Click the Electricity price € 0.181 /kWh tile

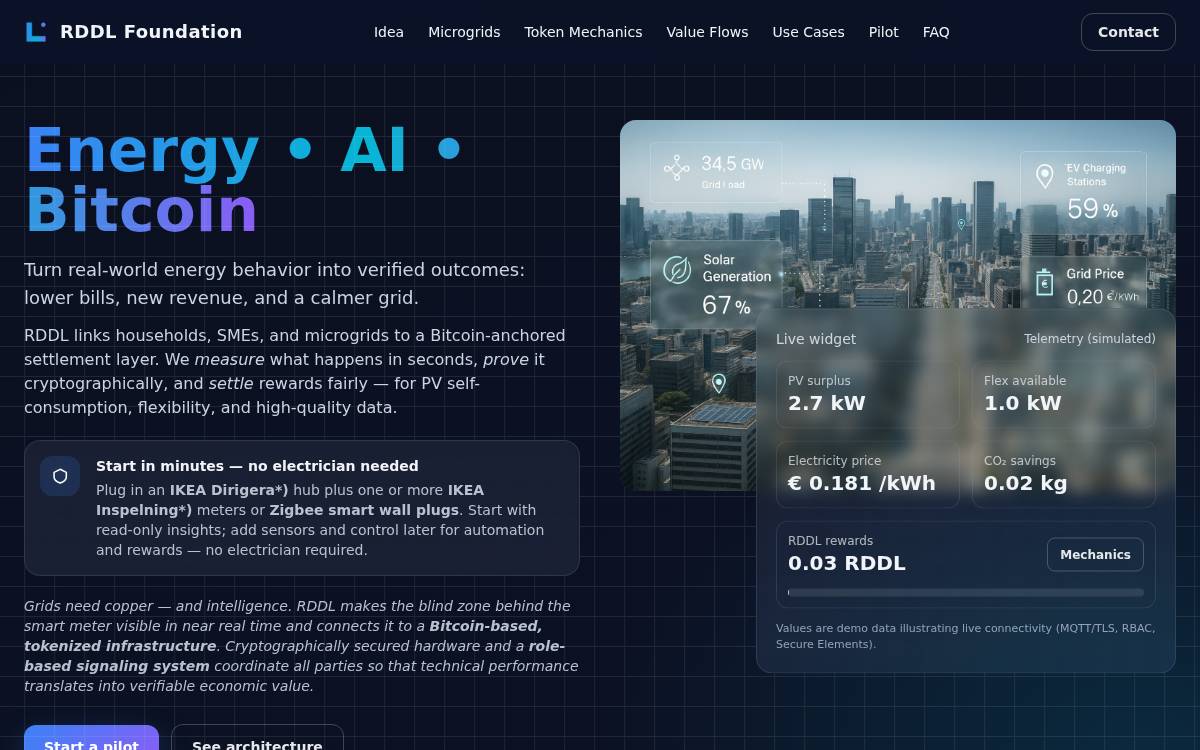pos(868,475)
